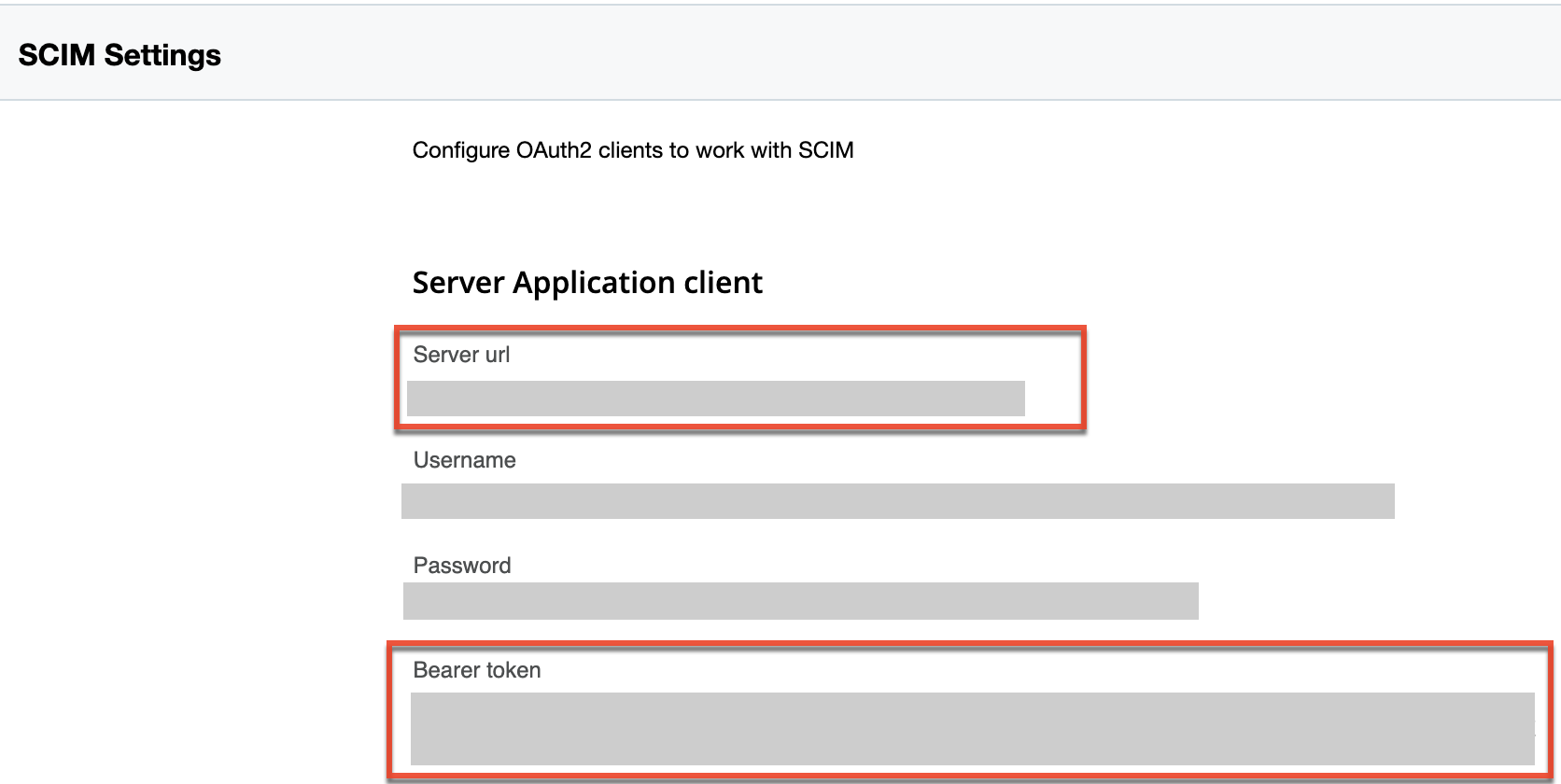The image size is (1561, 784).
Task: Click the Server url field
Action: coord(716,399)
